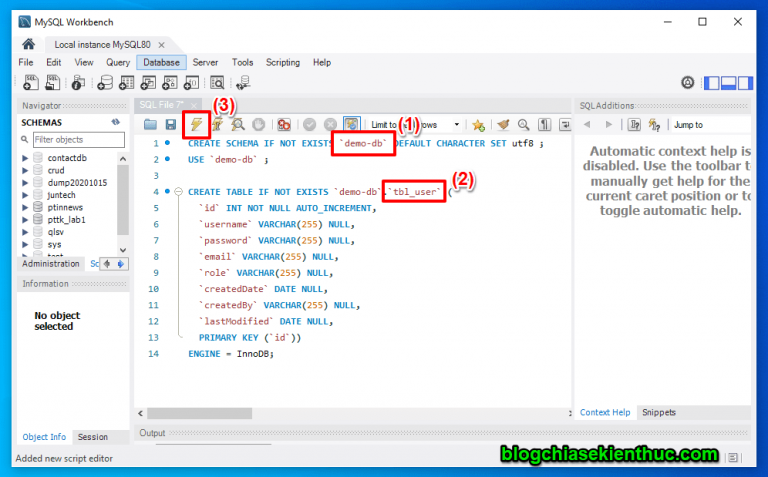This screenshot has height=477, width=768.
Task: Expand the qlsv schema
Action: click(25, 232)
